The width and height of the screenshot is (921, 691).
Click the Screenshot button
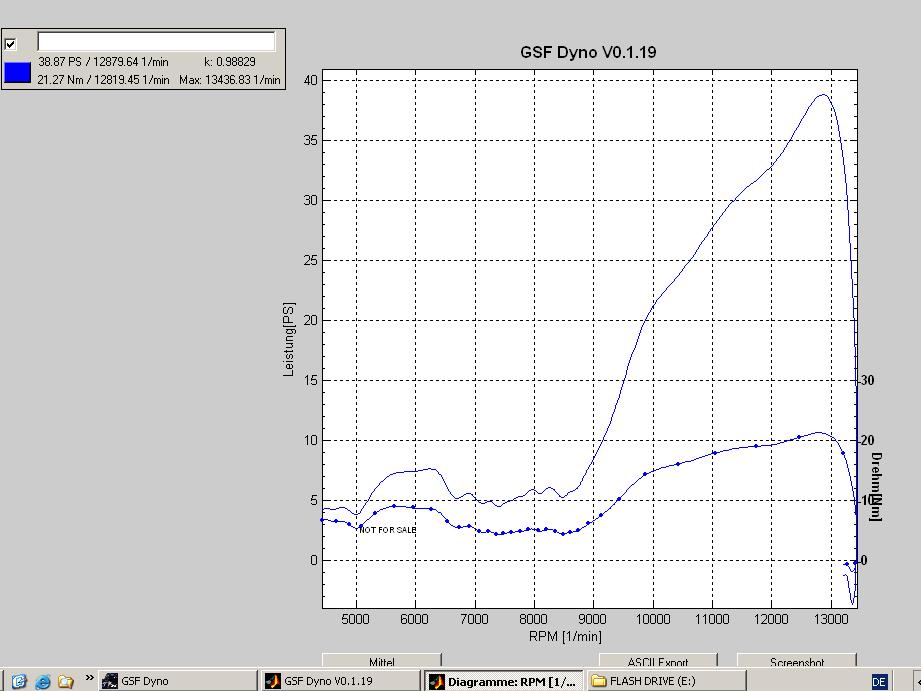tap(796, 662)
